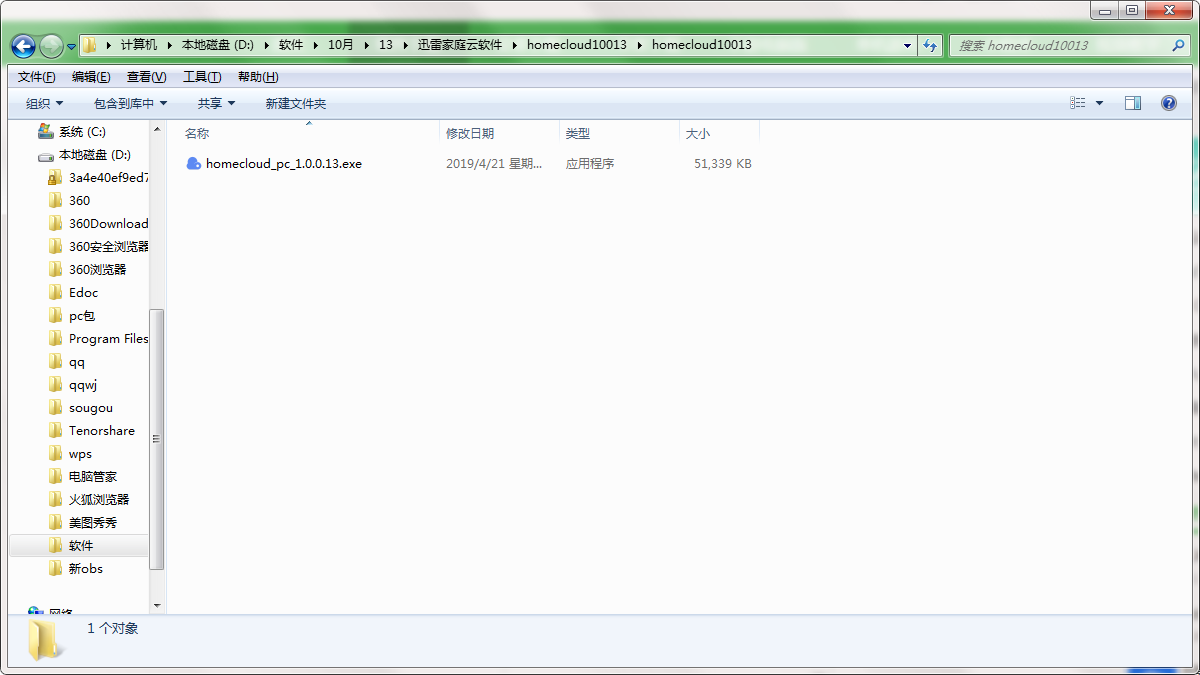This screenshot has width=1200, height=675.
Task: Click the folder icon next to qqwj
Action: [x=56, y=385]
